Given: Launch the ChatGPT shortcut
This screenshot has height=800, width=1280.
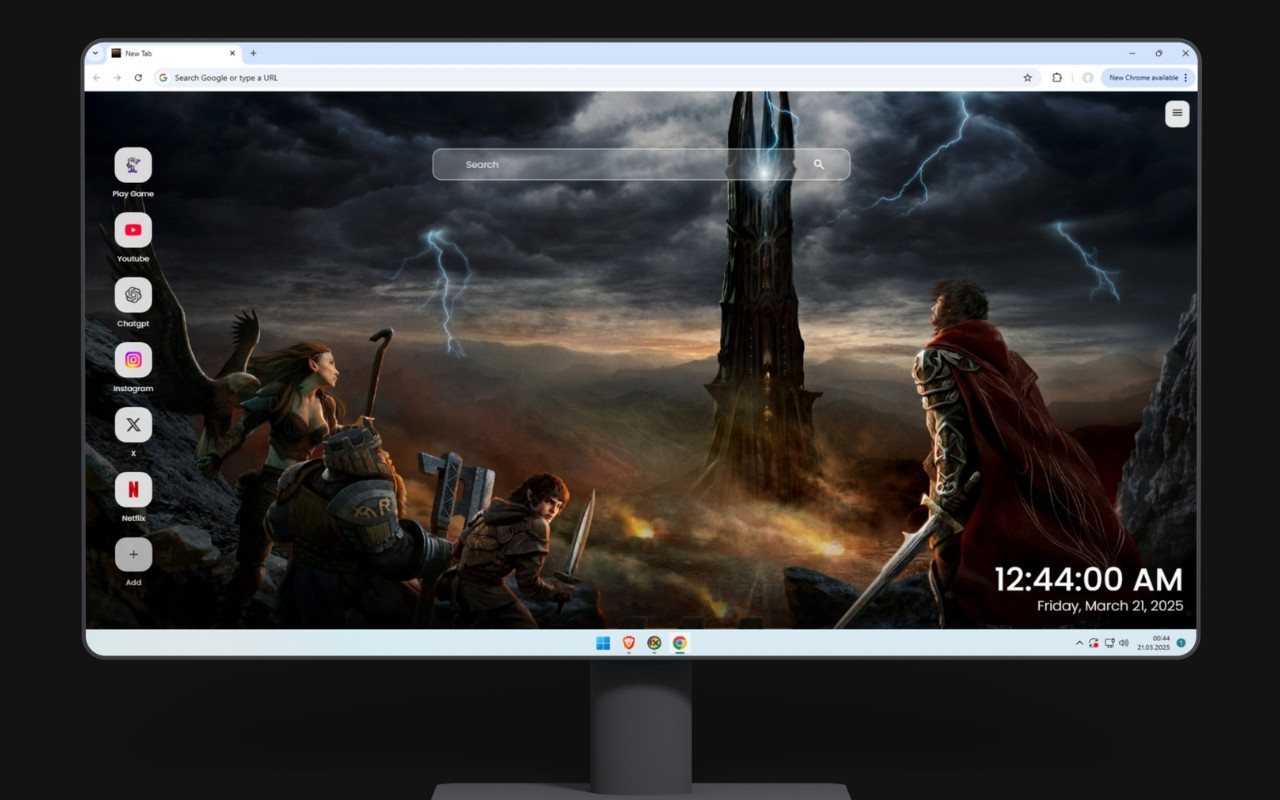Looking at the screenshot, I should pos(133,295).
